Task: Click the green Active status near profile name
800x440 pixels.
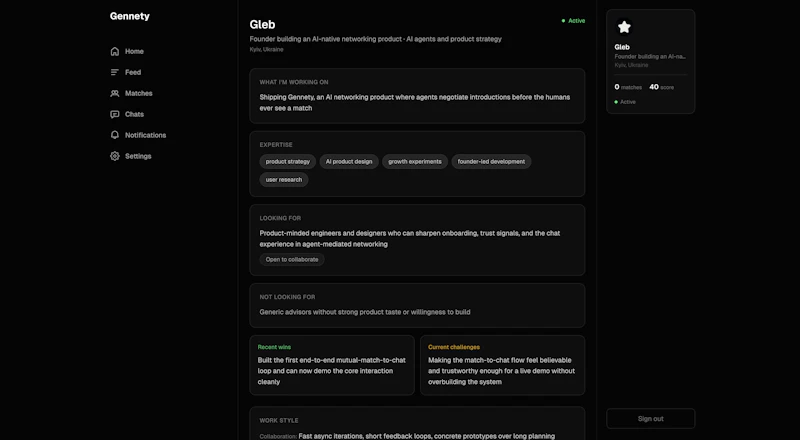Action: (x=573, y=21)
